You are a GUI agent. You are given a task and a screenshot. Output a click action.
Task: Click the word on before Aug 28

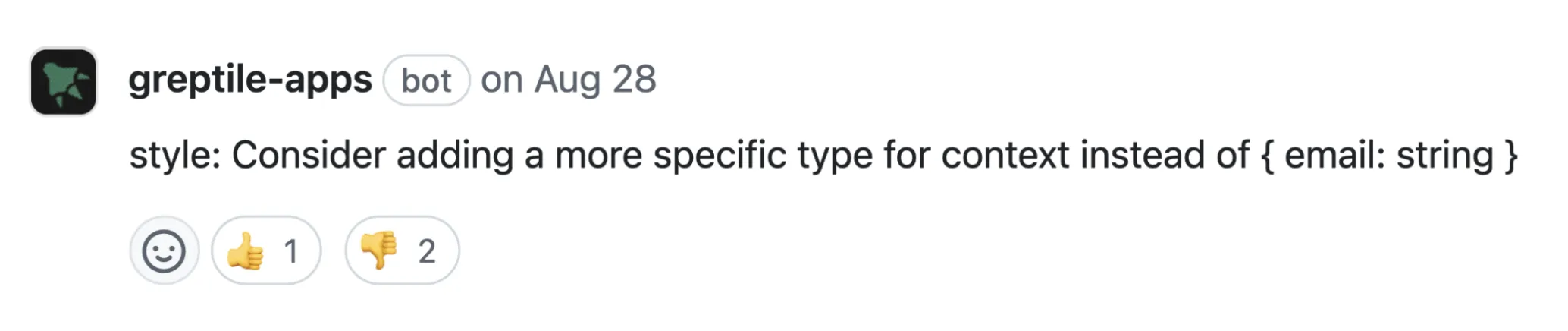501,80
